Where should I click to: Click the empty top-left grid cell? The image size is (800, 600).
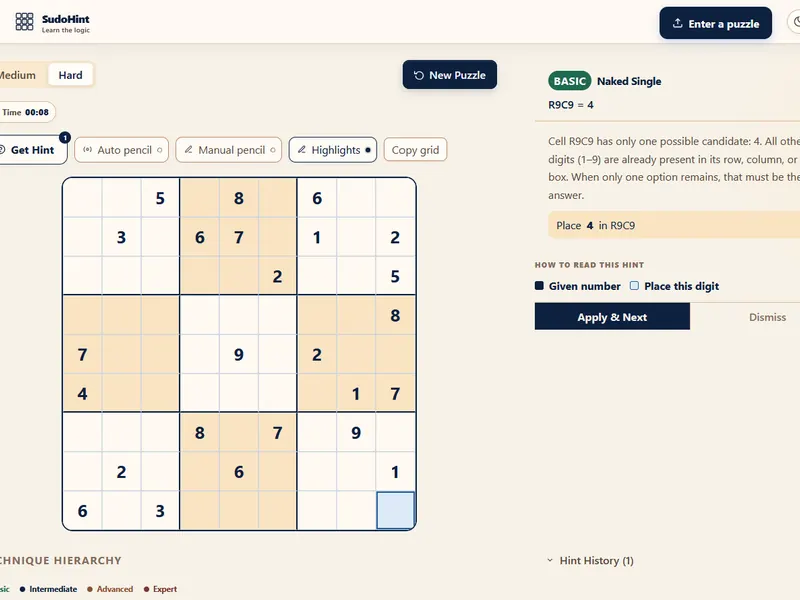82,198
